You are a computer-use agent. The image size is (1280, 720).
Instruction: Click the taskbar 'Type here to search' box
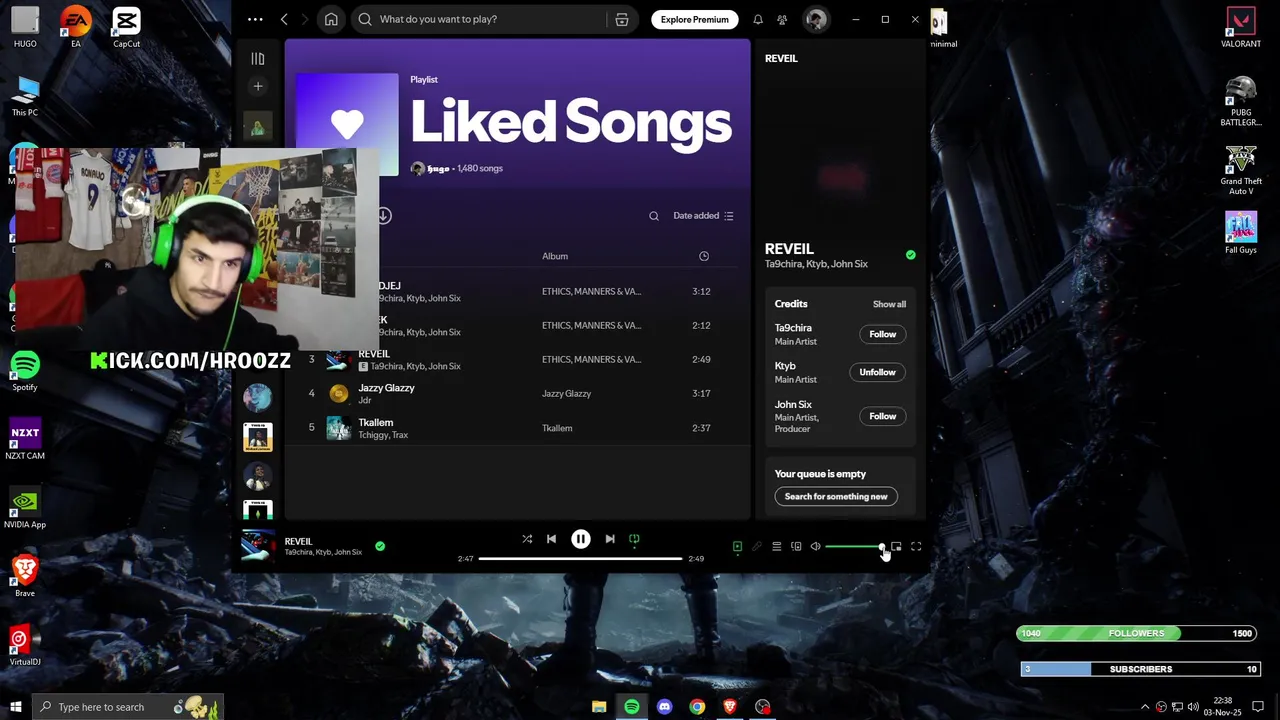pos(128,707)
